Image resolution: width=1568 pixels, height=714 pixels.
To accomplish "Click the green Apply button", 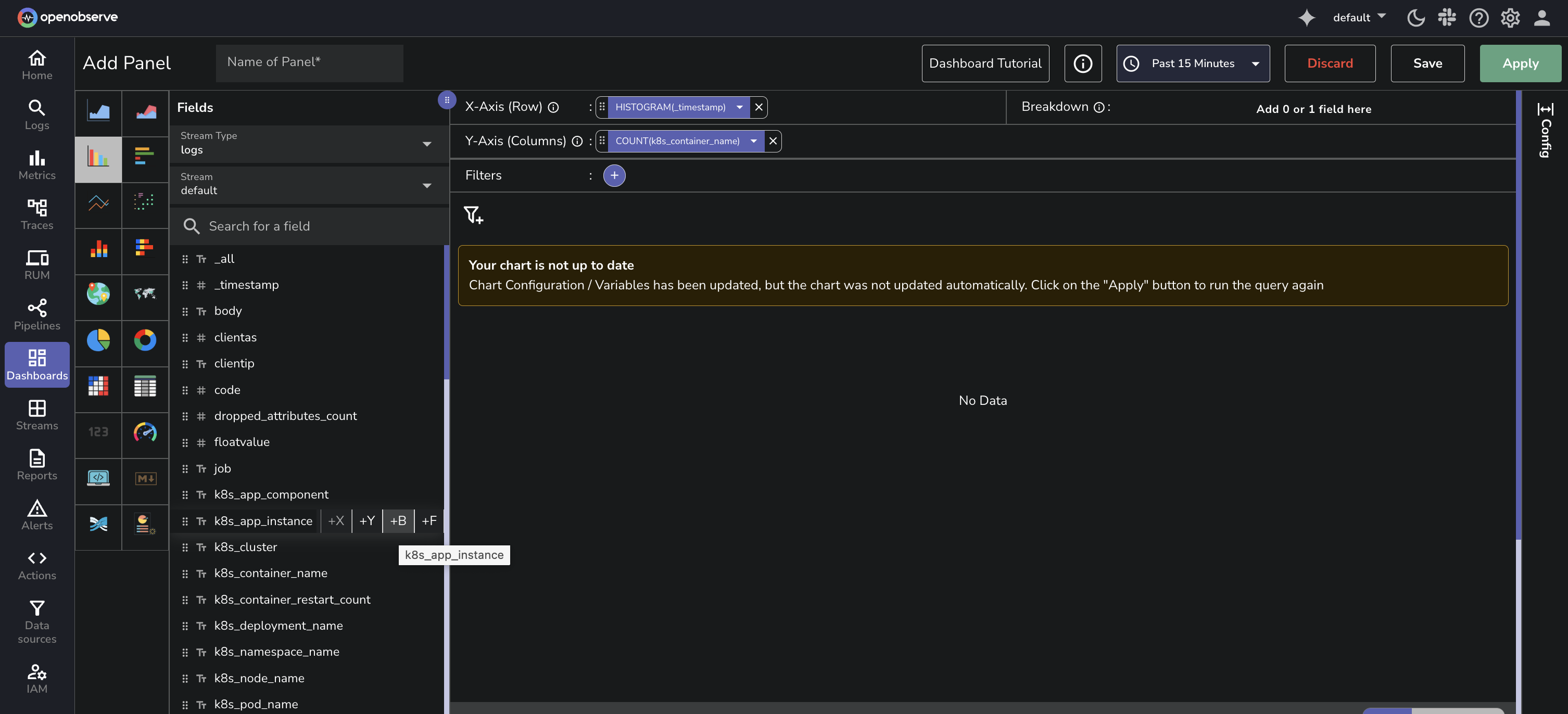I will [1520, 63].
